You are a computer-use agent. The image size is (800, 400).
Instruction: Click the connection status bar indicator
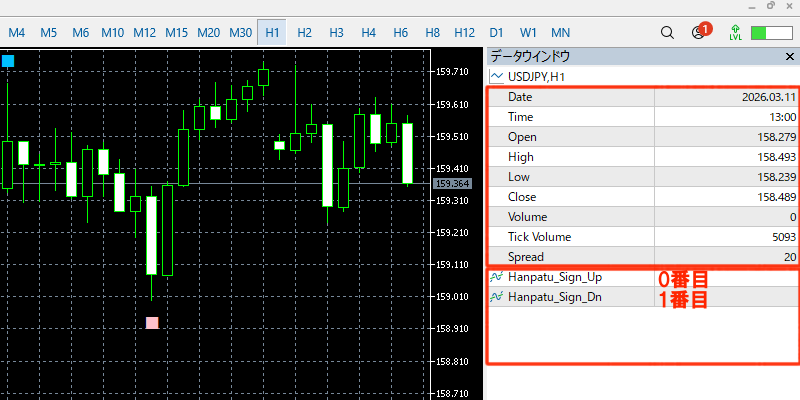click(771, 32)
